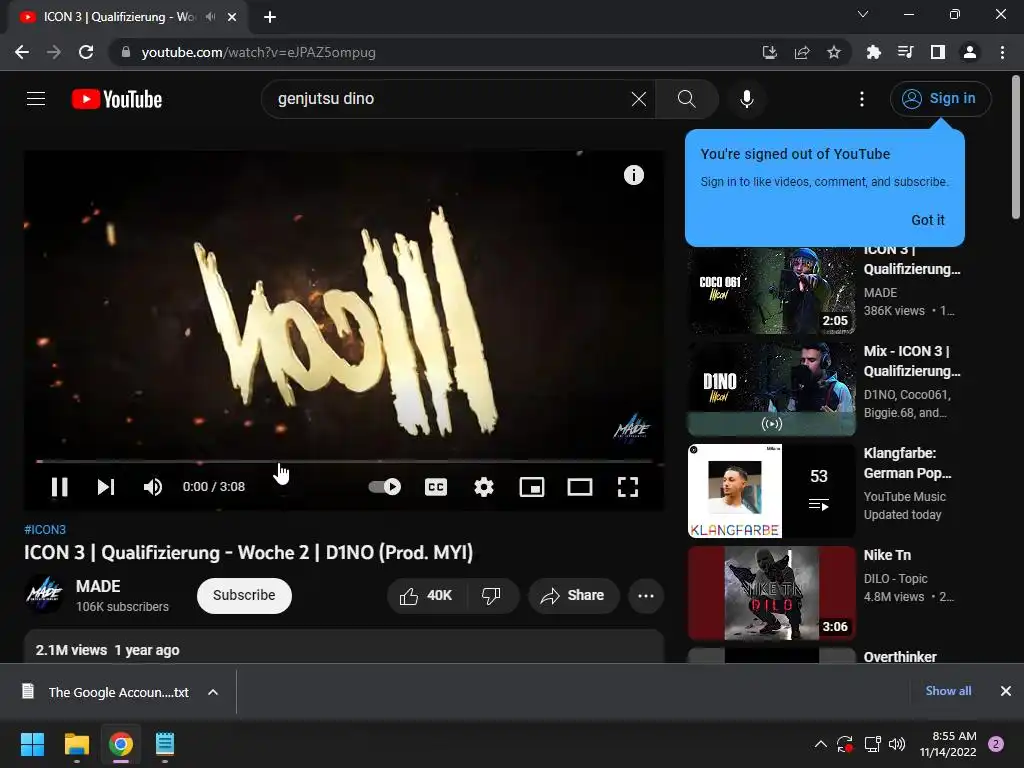Screen dimensions: 1024x768
Task: Dismiss the tooltip with Got it
Action: click(927, 220)
